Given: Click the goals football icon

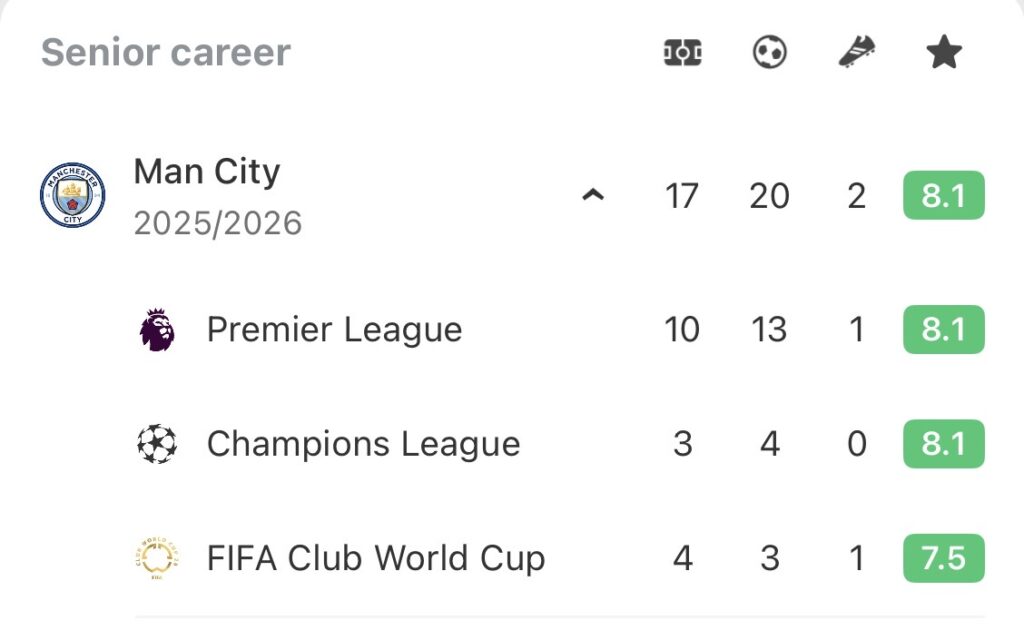Looking at the screenshot, I should 769,52.
